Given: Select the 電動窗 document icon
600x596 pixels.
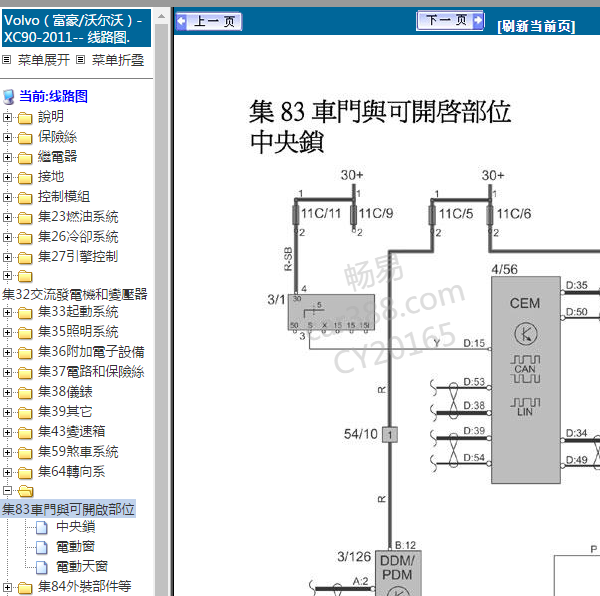Looking at the screenshot, I should pos(41,547).
